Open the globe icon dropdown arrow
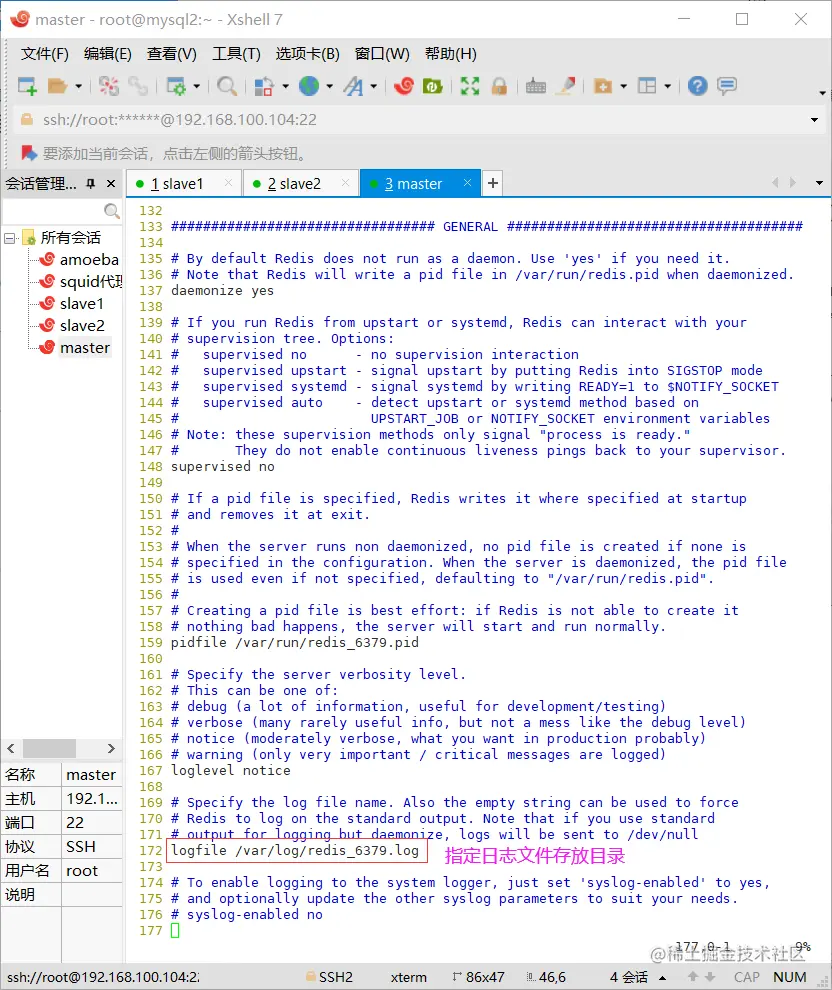Viewport: 832px width, 990px height. [x=330, y=86]
